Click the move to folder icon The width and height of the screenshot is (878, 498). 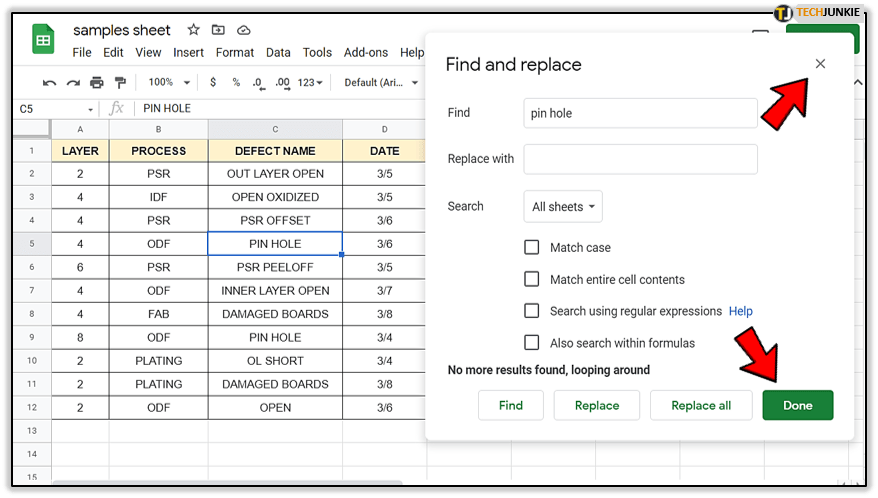click(x=219, y=30)
